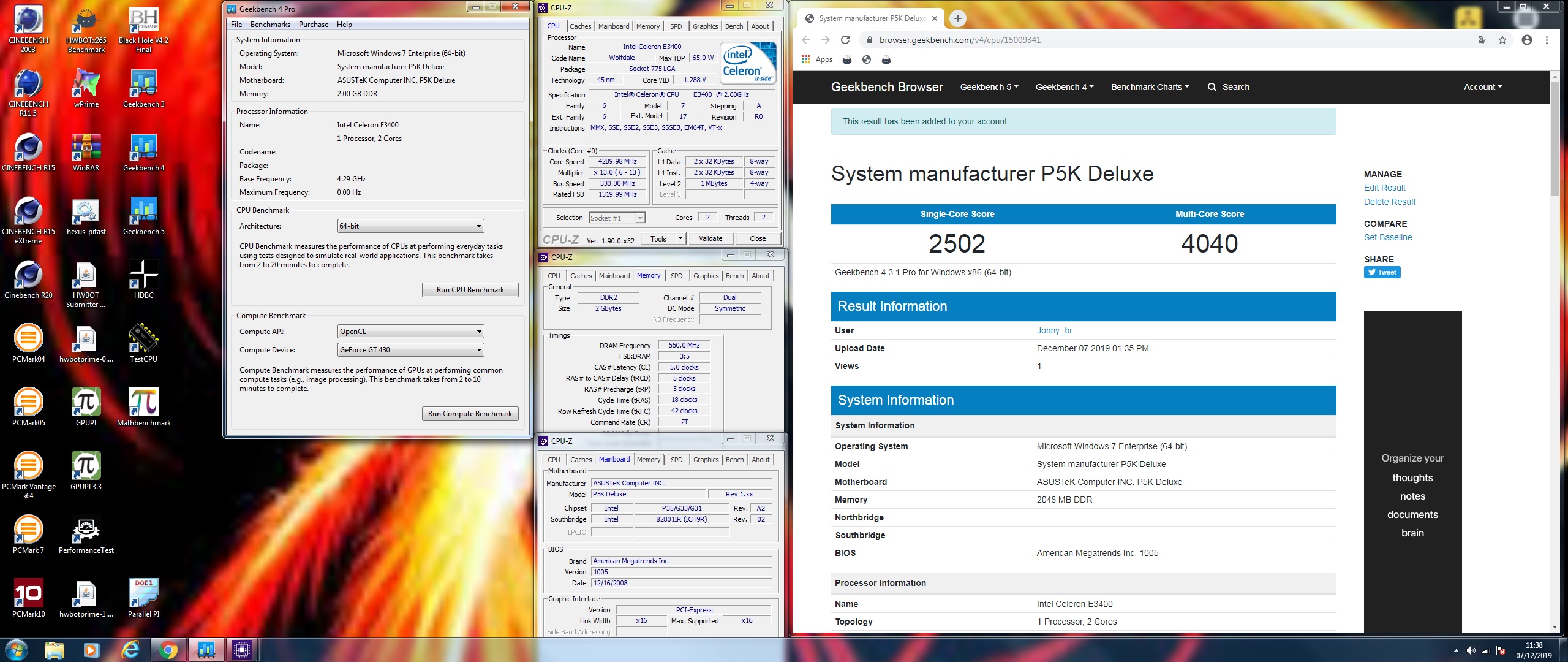
Task: Open Chrome from the taskbar
Action: click(x=168, y=650)
